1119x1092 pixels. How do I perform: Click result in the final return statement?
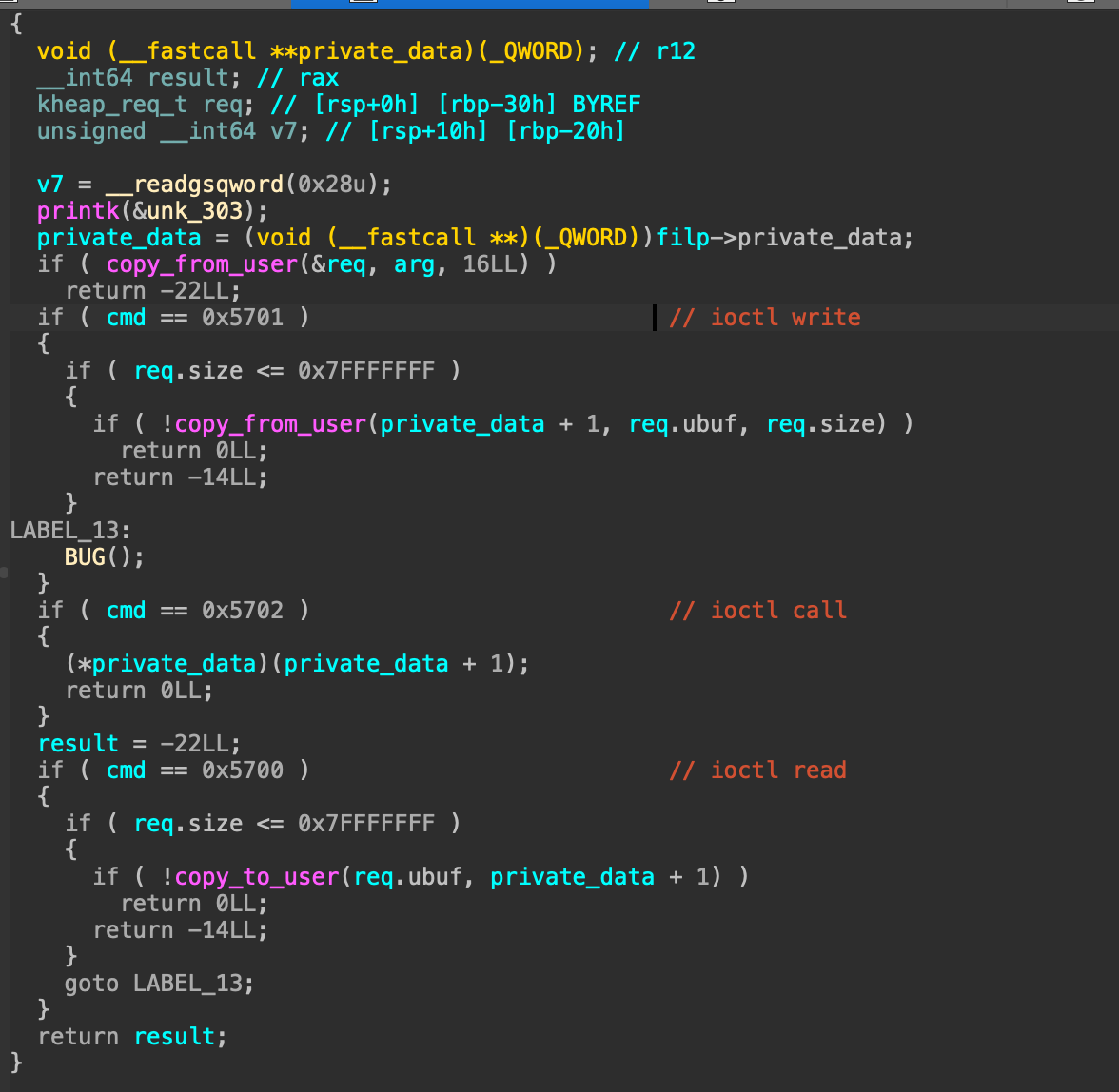(175, 1037)
